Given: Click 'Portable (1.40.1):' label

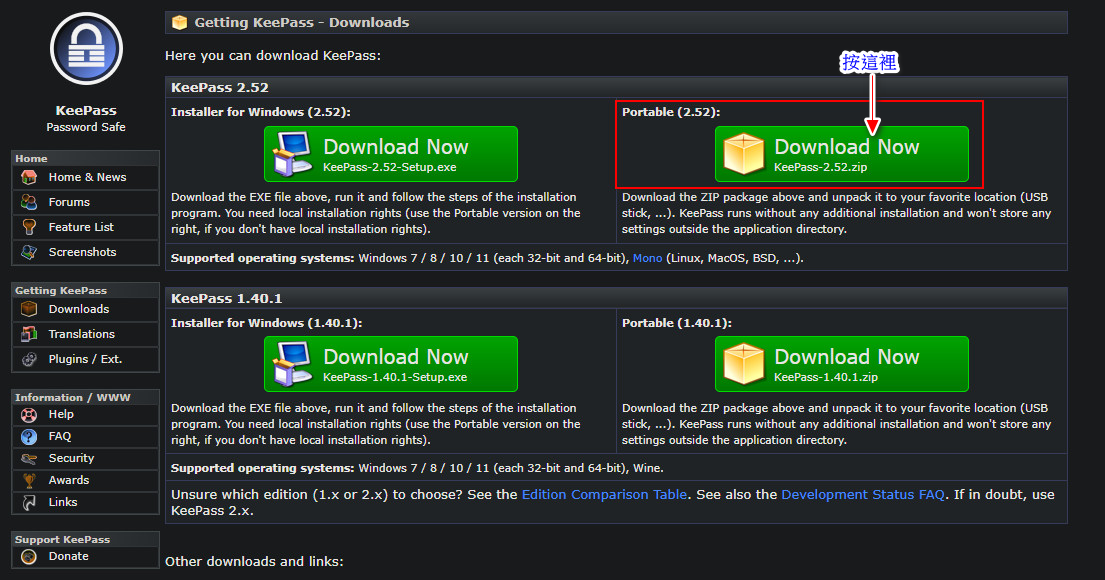Looking at the screenshot, I should pyautogui.click(x=677, y=323).
